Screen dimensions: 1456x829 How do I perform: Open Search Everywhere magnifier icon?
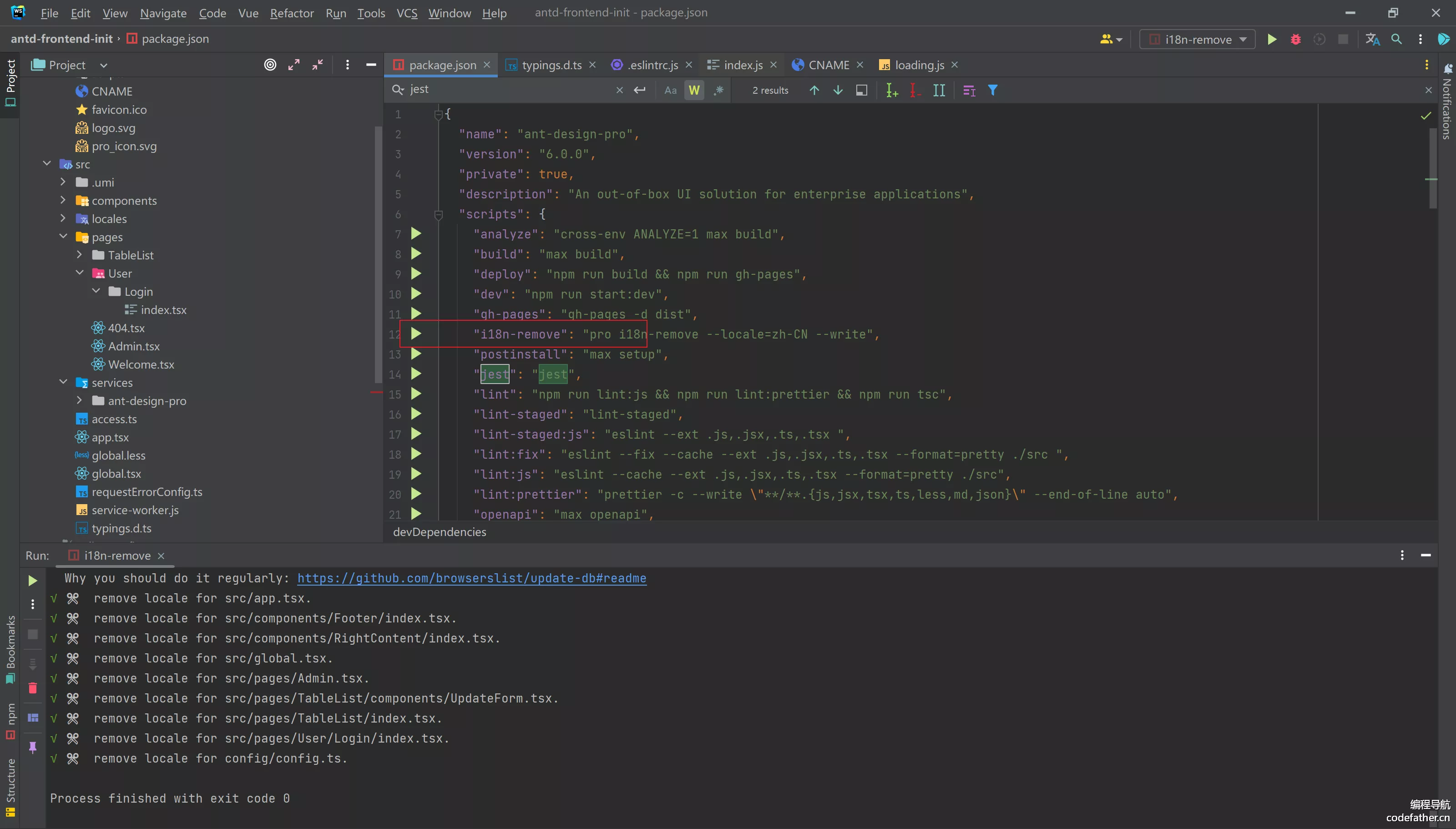point(1396,39)
